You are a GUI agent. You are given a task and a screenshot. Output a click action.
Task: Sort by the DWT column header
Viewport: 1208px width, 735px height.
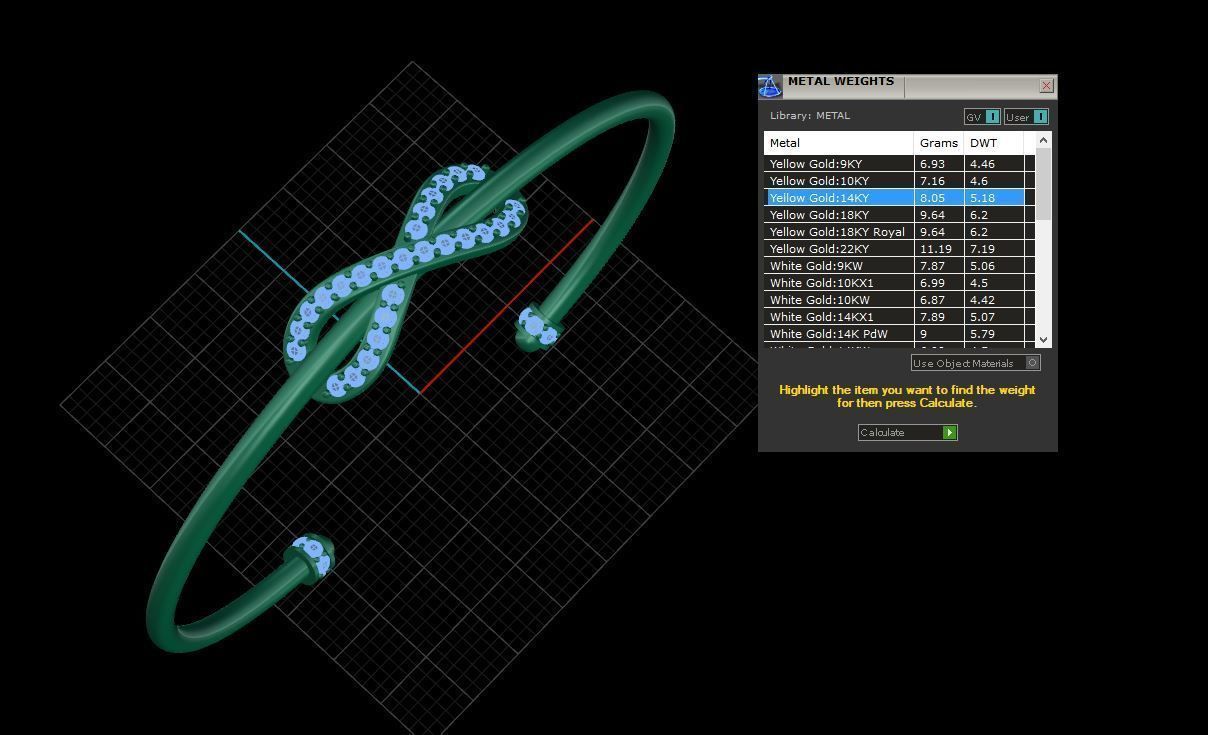pos(994,143)
